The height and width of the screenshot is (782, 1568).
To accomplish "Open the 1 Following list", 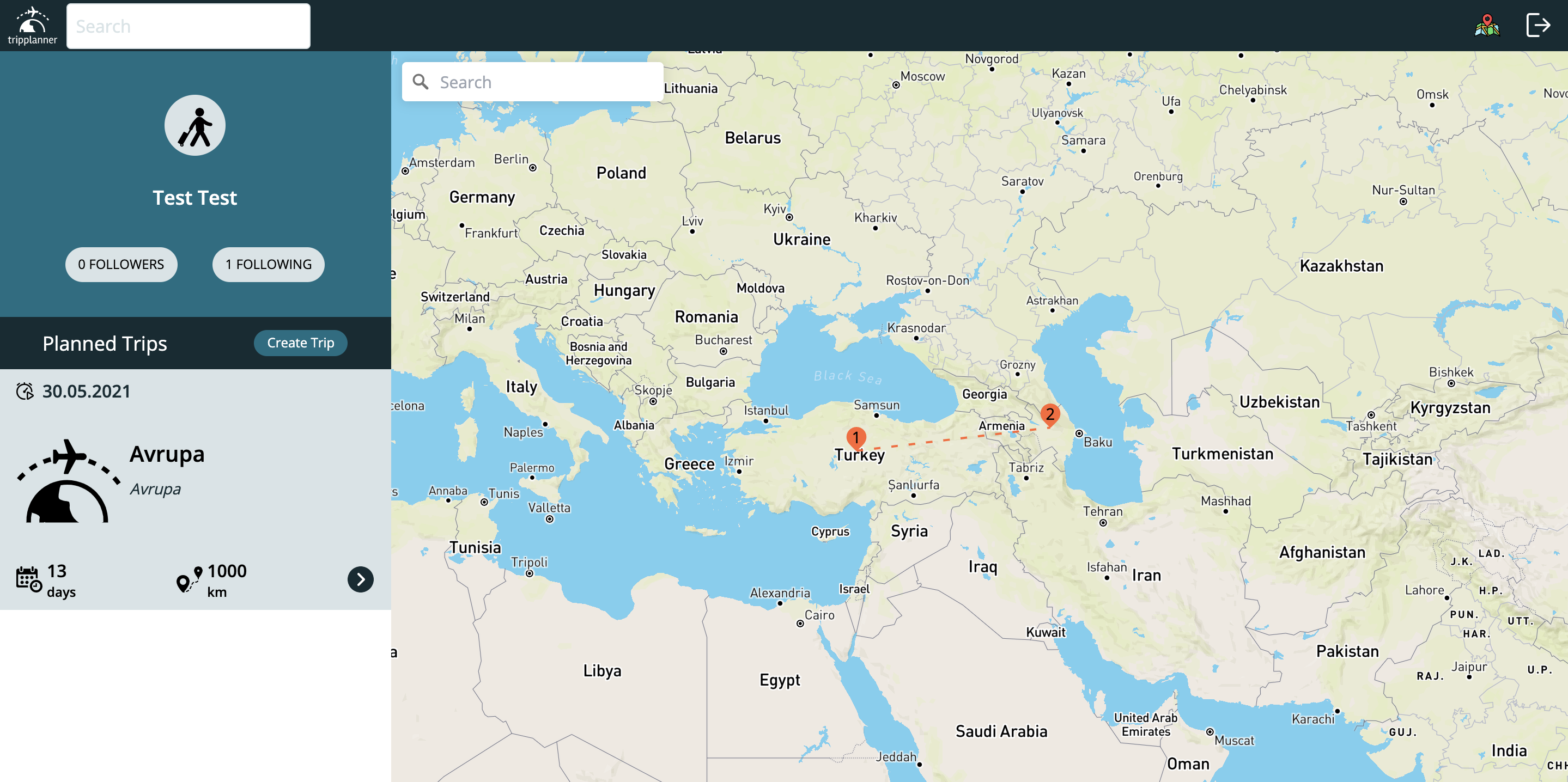I will pos(269,264).
